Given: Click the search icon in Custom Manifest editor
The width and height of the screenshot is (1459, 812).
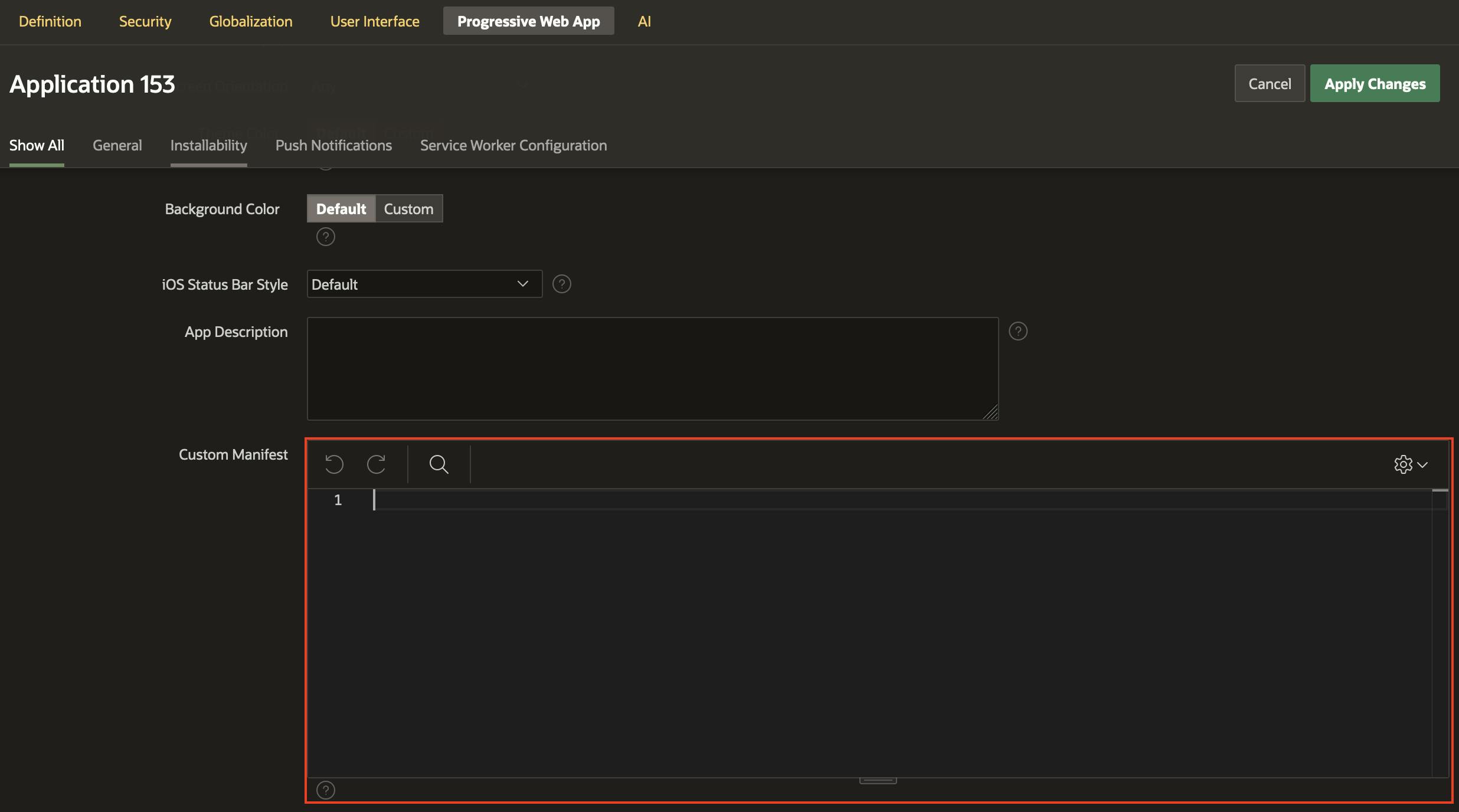Looking at the screenshot, I should [x=438, y=463].
